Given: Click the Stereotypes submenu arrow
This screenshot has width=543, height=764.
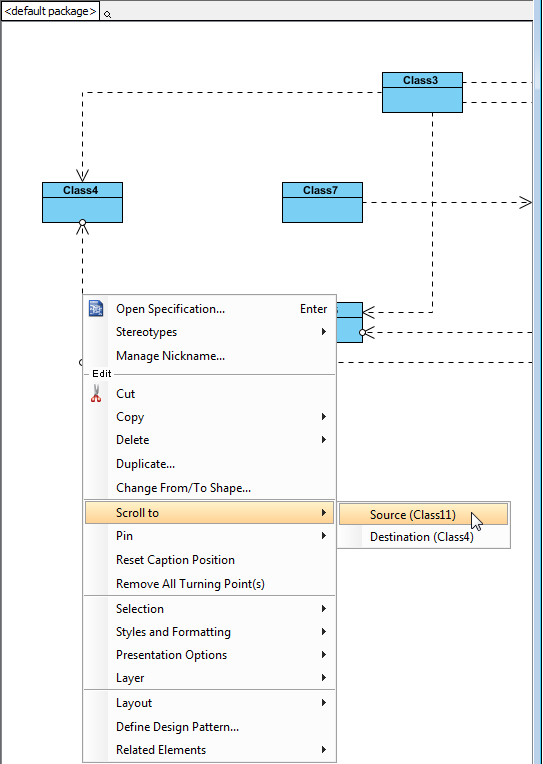Looking at the screenshot, I should tap(324, 332).
